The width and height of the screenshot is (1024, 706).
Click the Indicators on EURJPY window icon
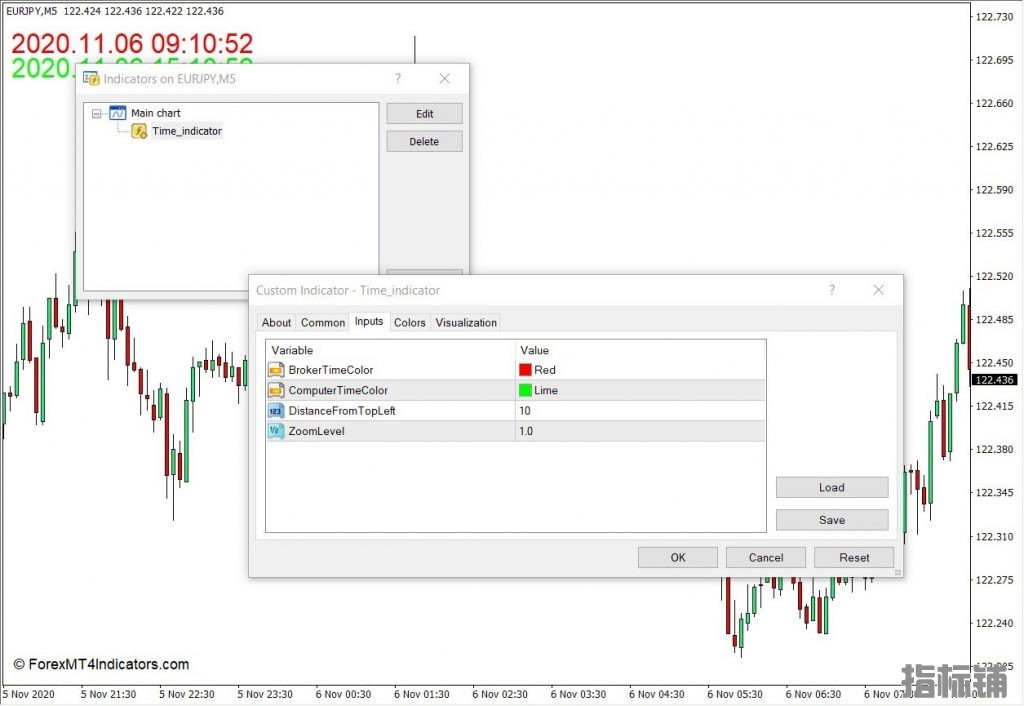[91, 78]
